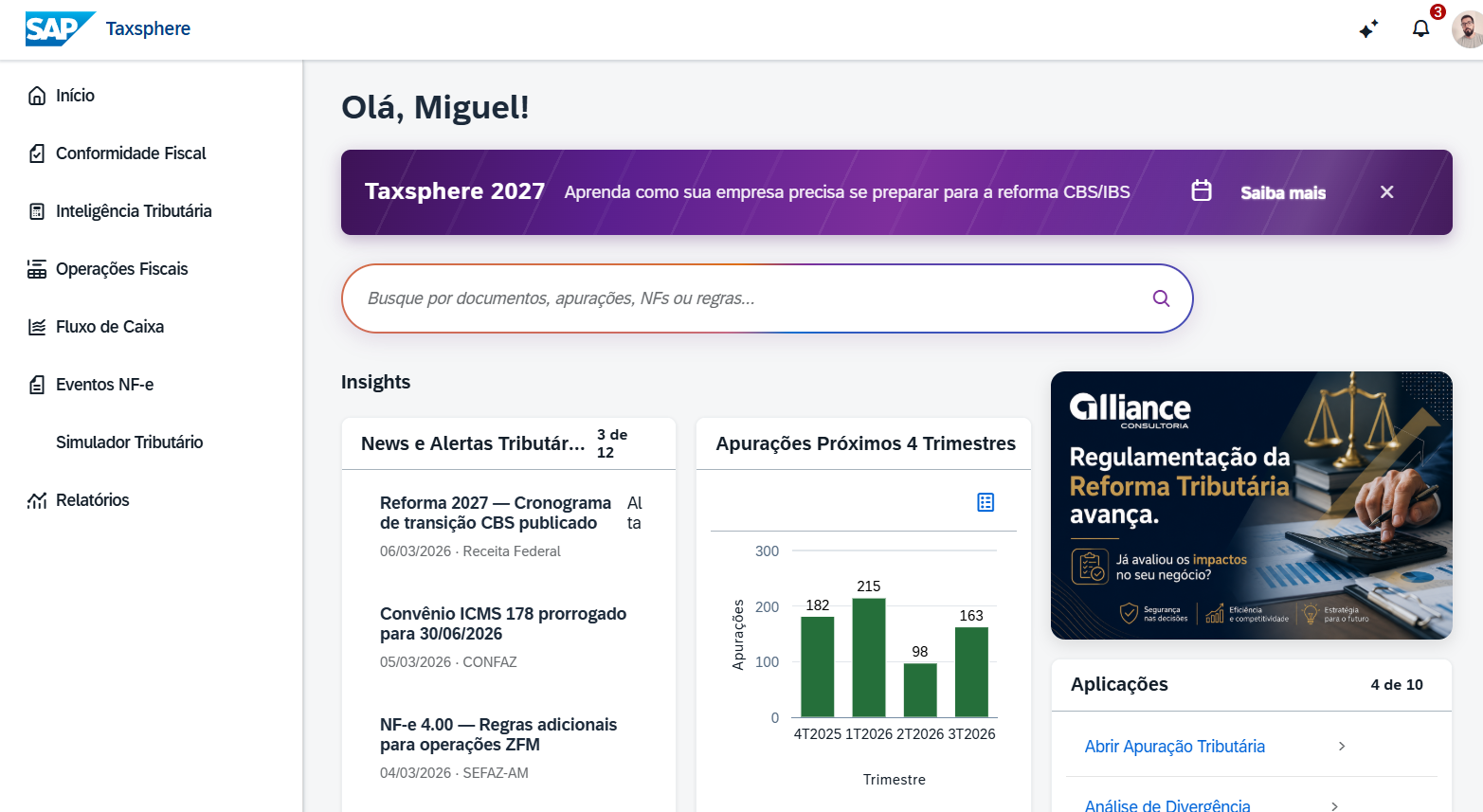Open the NF-e 4.00 regras adicionais news
The height and width of the screenshot is (812, 1483).
click(x=498, y=734)
